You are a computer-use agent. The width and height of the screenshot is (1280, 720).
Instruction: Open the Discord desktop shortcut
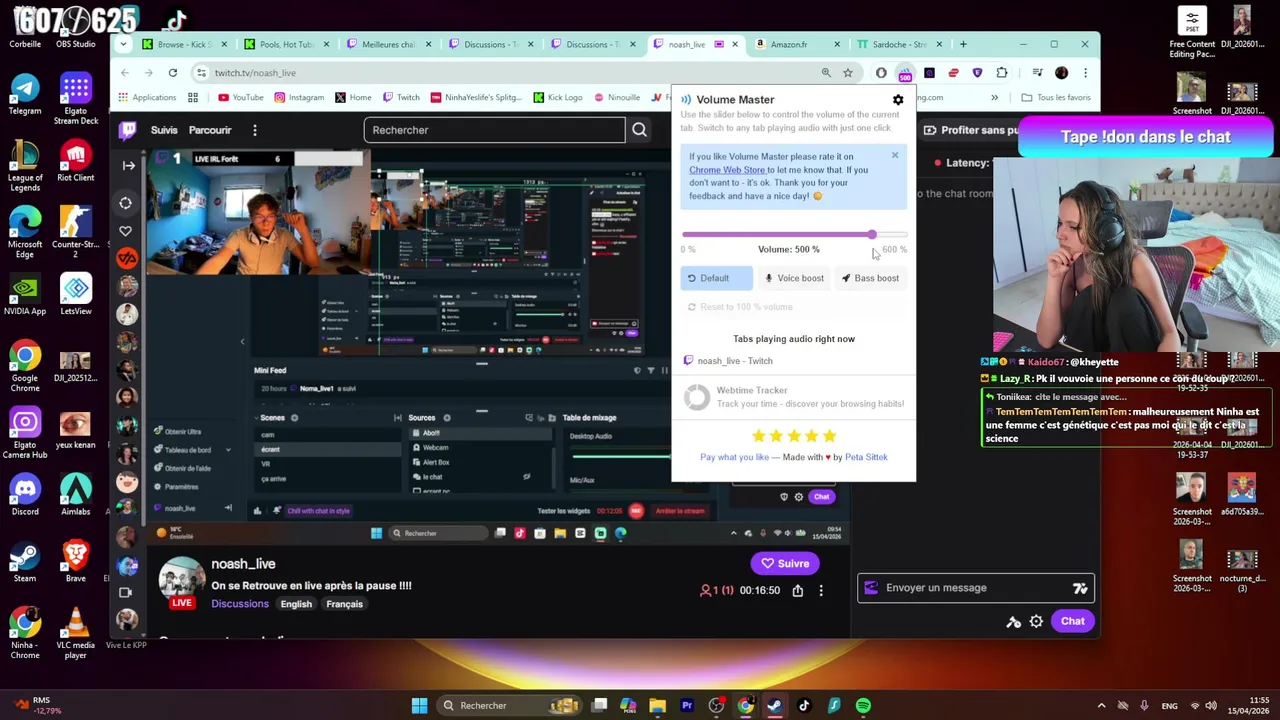(x=25, y=497)
